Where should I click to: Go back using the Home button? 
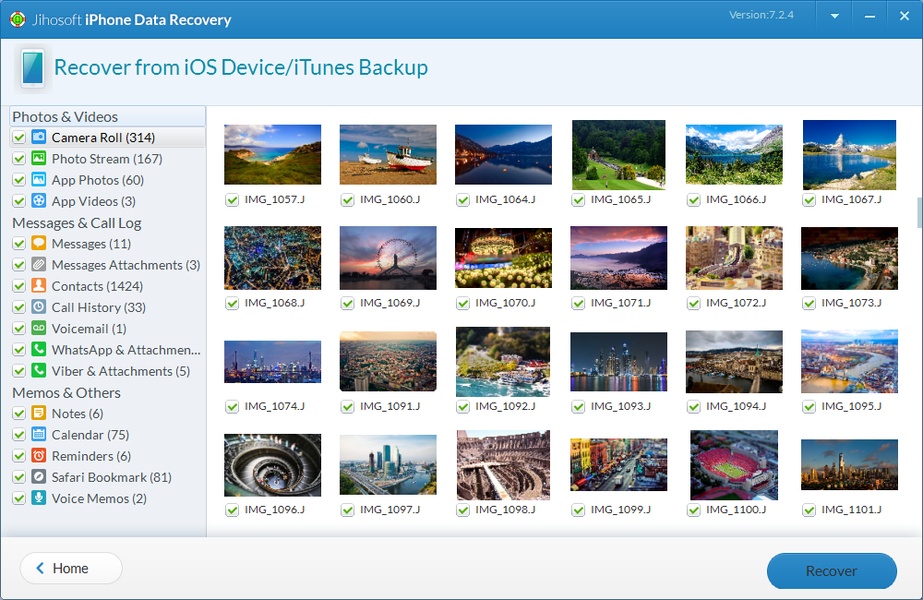tap(71, 568)
